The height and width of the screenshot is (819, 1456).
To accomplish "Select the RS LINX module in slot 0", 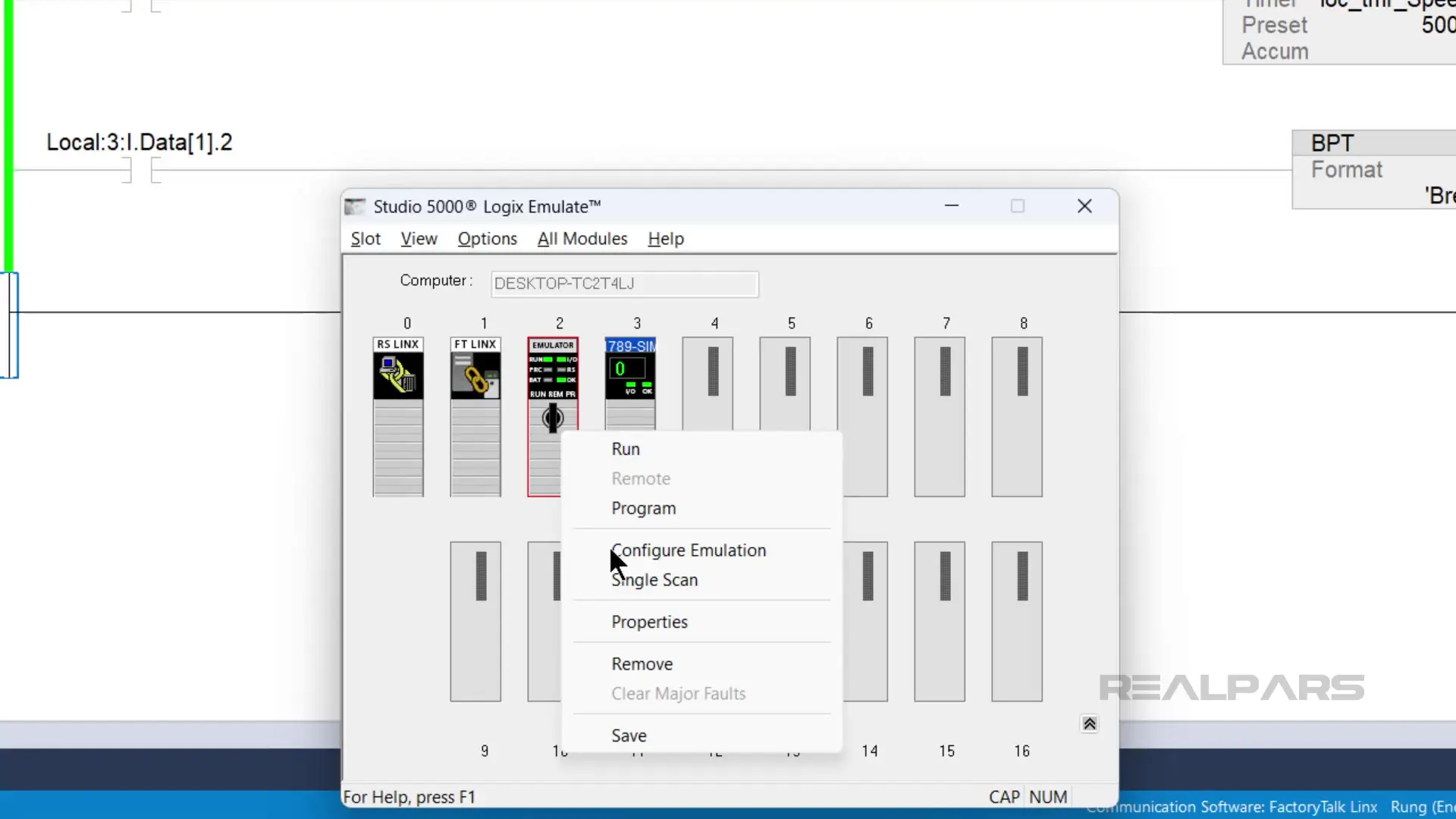I will tap(398, 416).
